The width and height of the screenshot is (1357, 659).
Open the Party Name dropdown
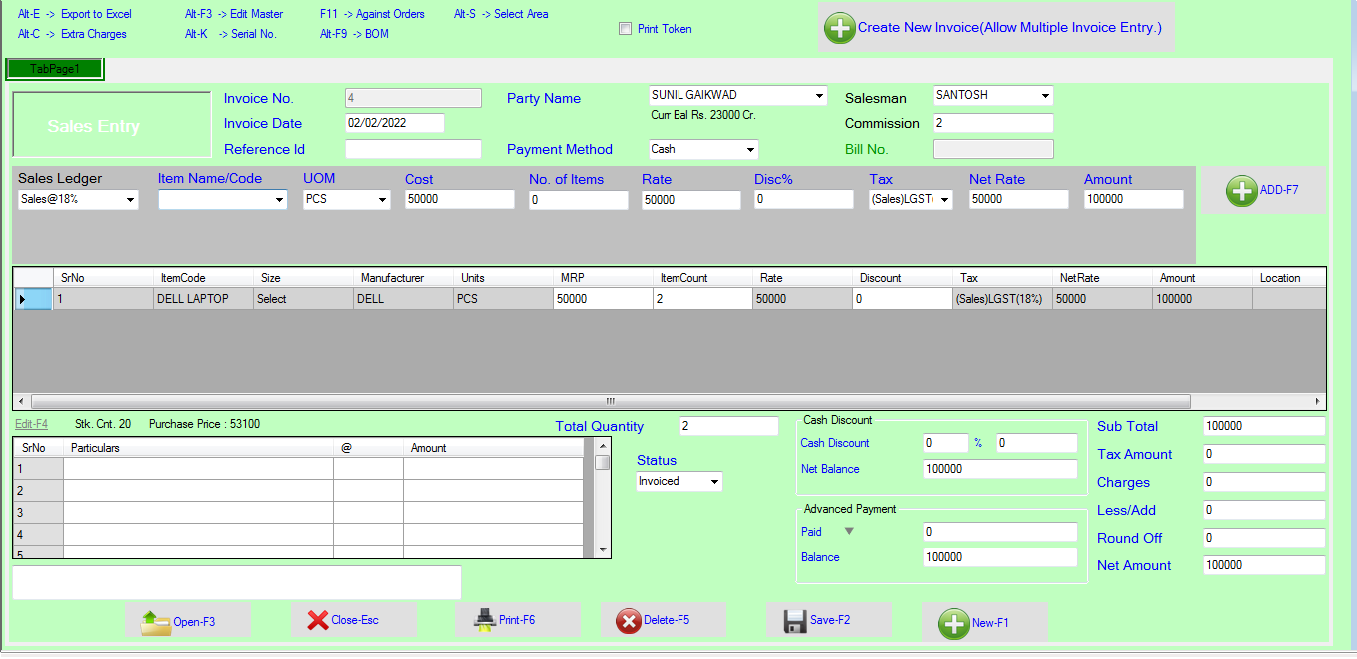[x=819, y=96]
